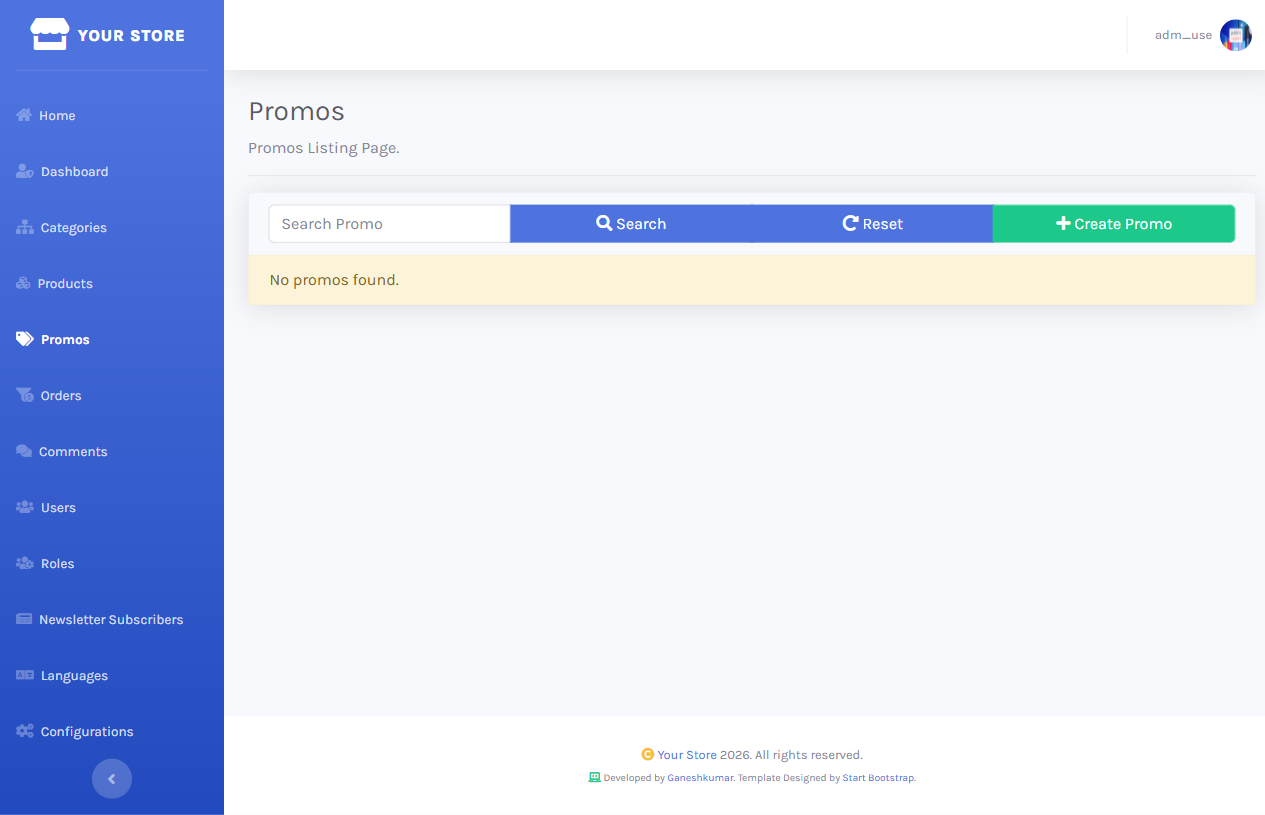
Task: Click the laptop icon beside Developed by
Action: pyautogui.click(x=594, y=777)
